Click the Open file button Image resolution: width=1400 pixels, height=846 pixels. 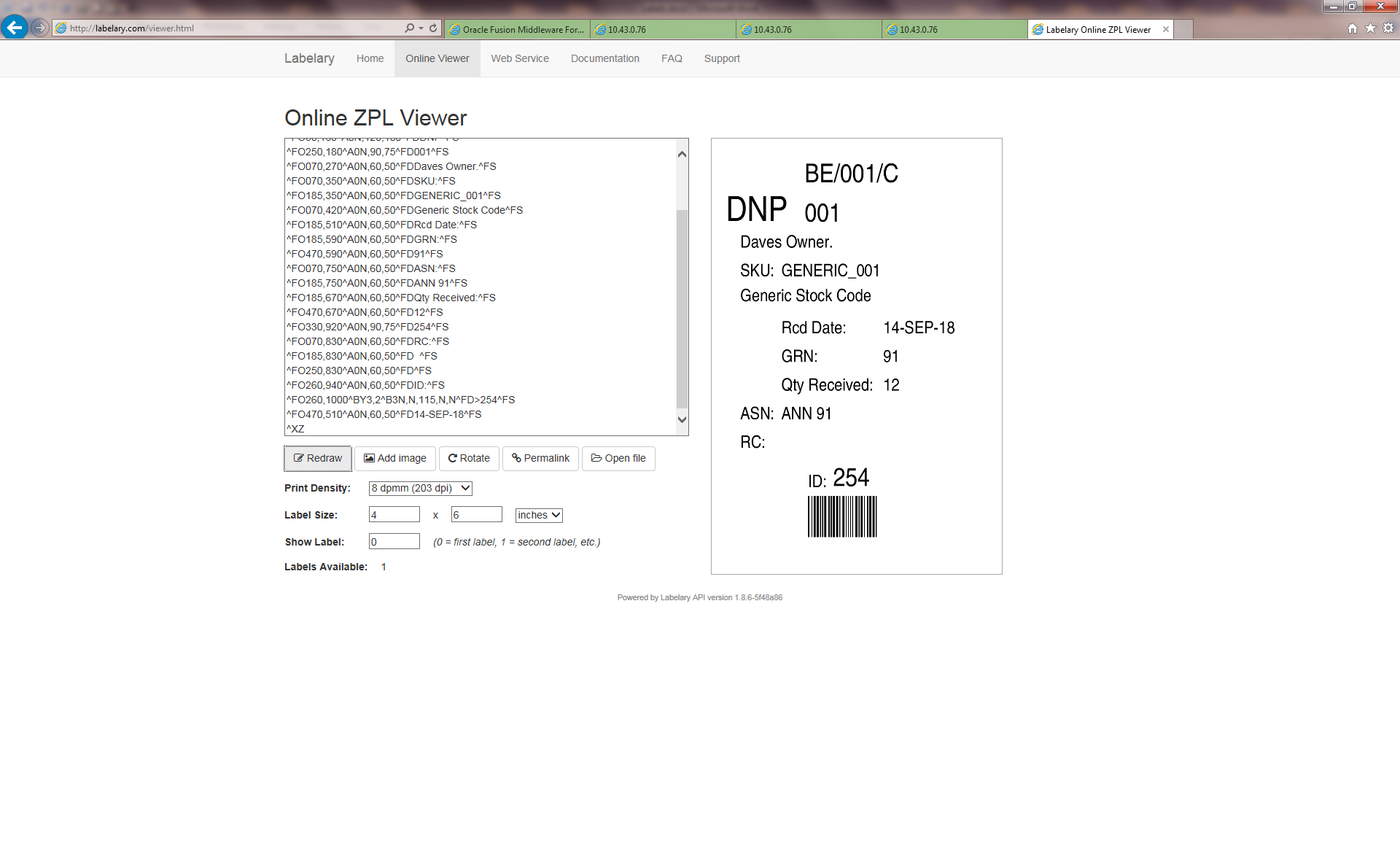(x=618, y=458)
